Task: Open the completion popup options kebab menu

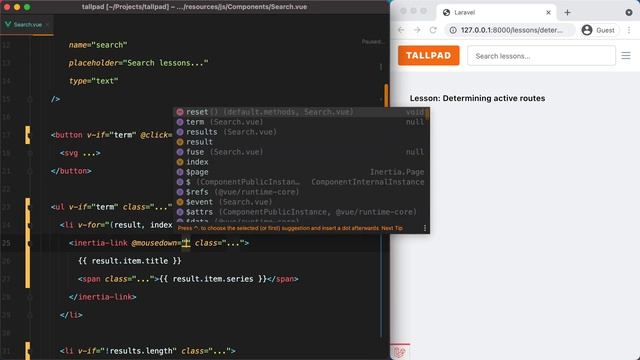Action: click(x=424, y=228)
